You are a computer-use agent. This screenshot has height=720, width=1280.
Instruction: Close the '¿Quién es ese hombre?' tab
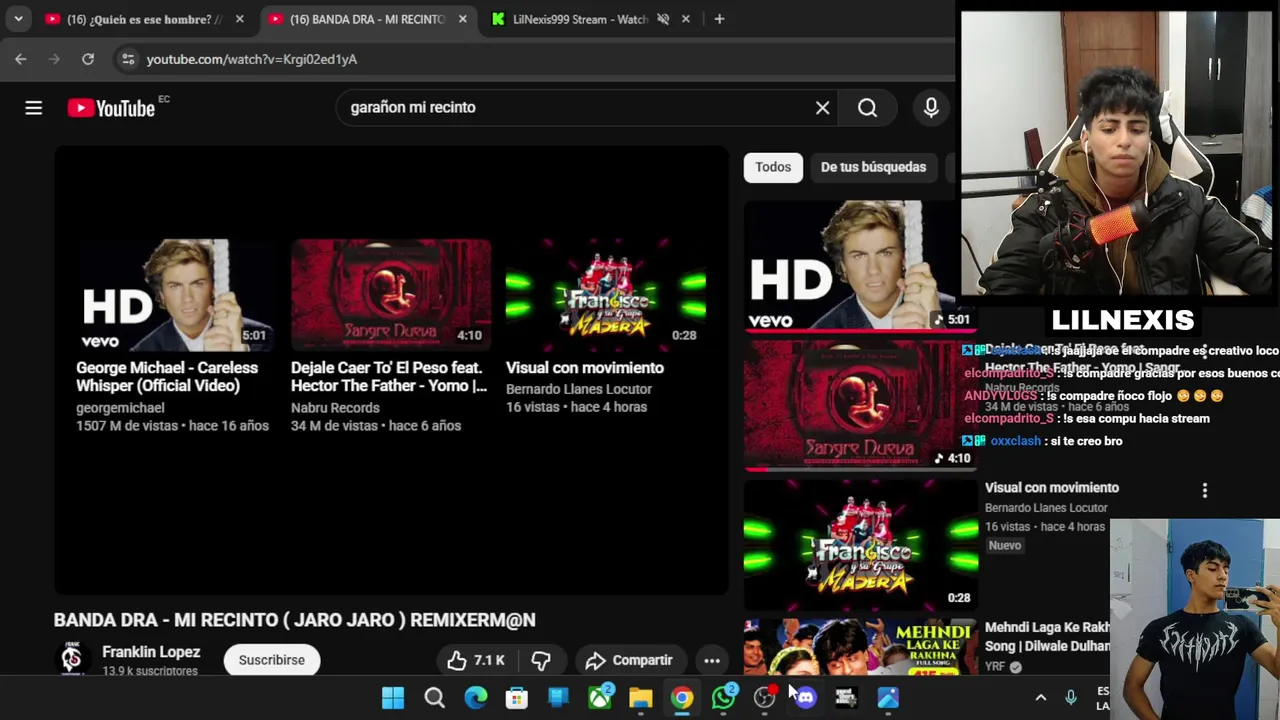tap(239, 19)
